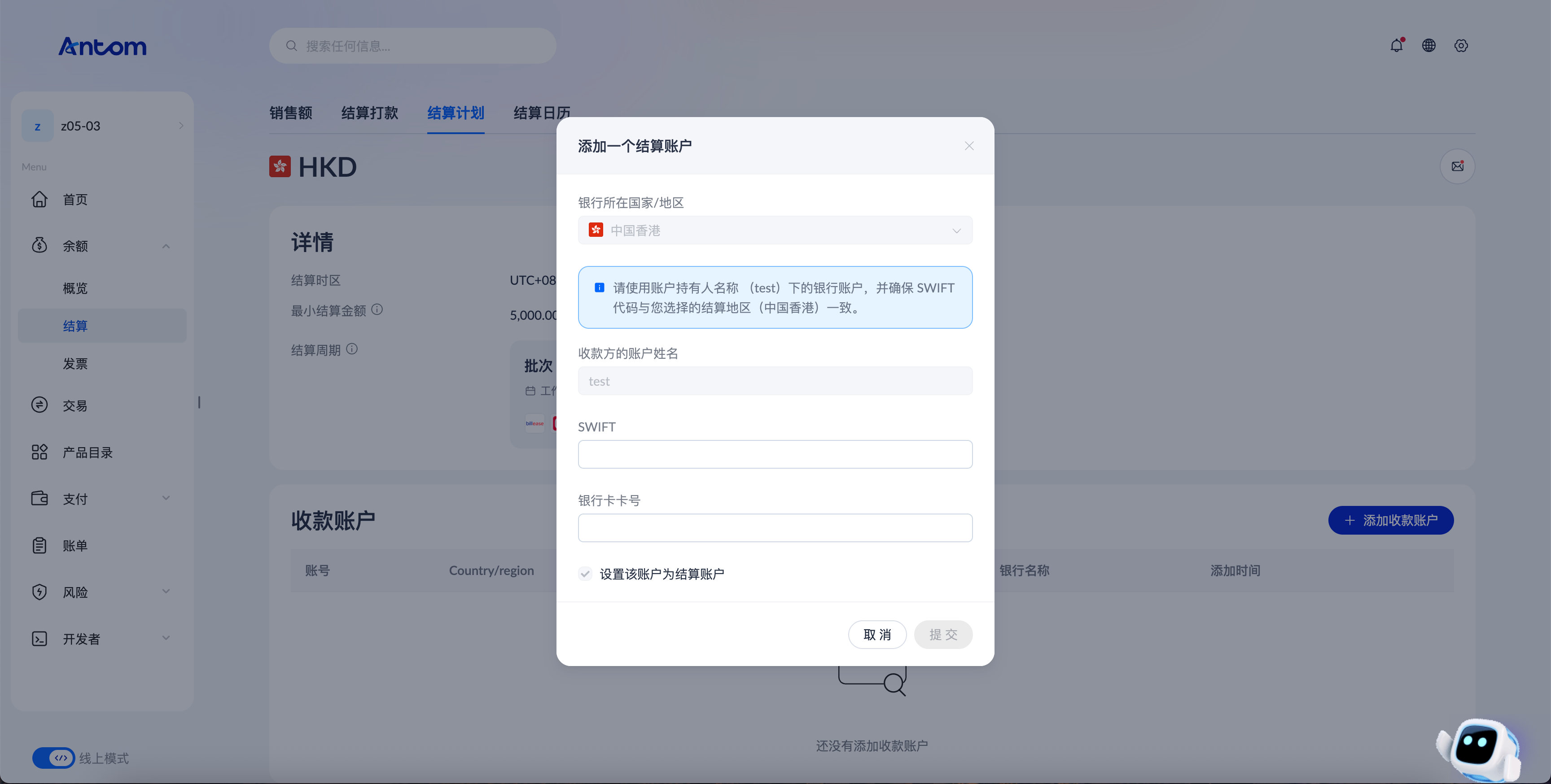The image size is (1551, 784).
Task: Open the 银行所在国家/地区 dropdown
Action: (x=775, y=231)
